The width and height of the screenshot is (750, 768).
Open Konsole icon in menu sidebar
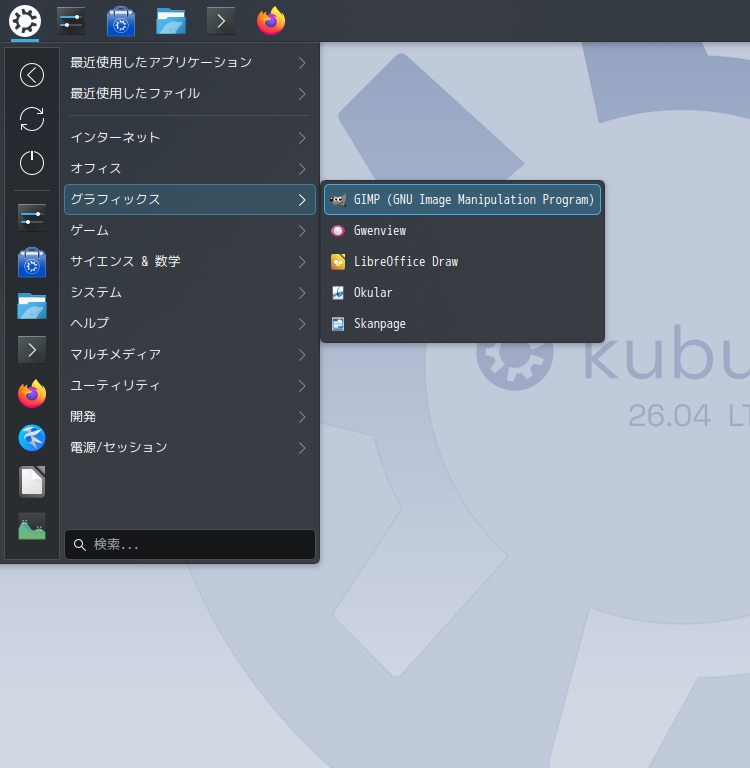(x=32, y=350)
